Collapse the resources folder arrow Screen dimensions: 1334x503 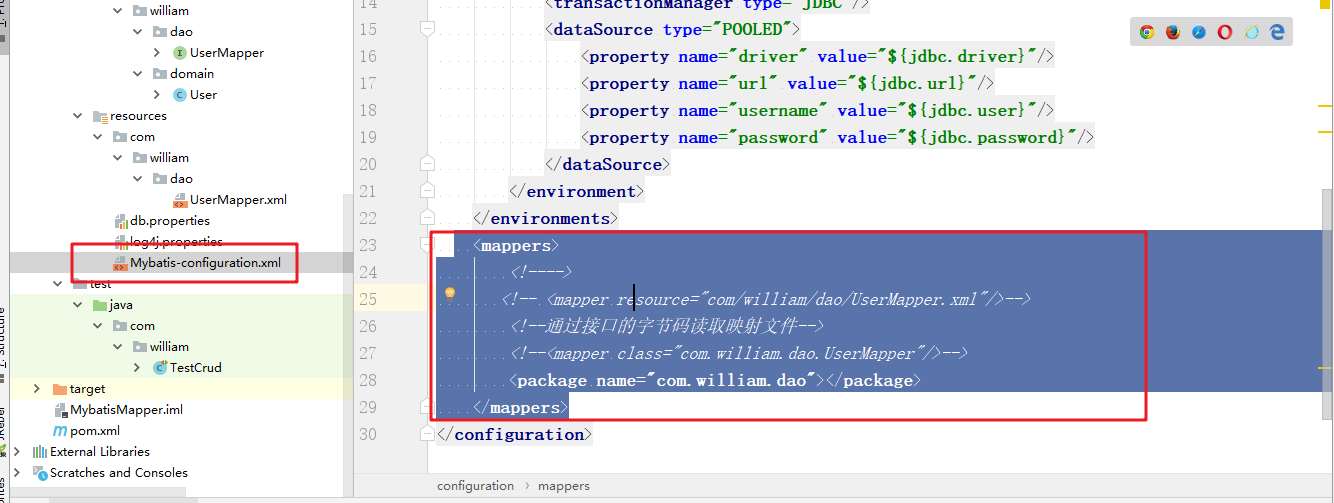[x=78, y=116]
